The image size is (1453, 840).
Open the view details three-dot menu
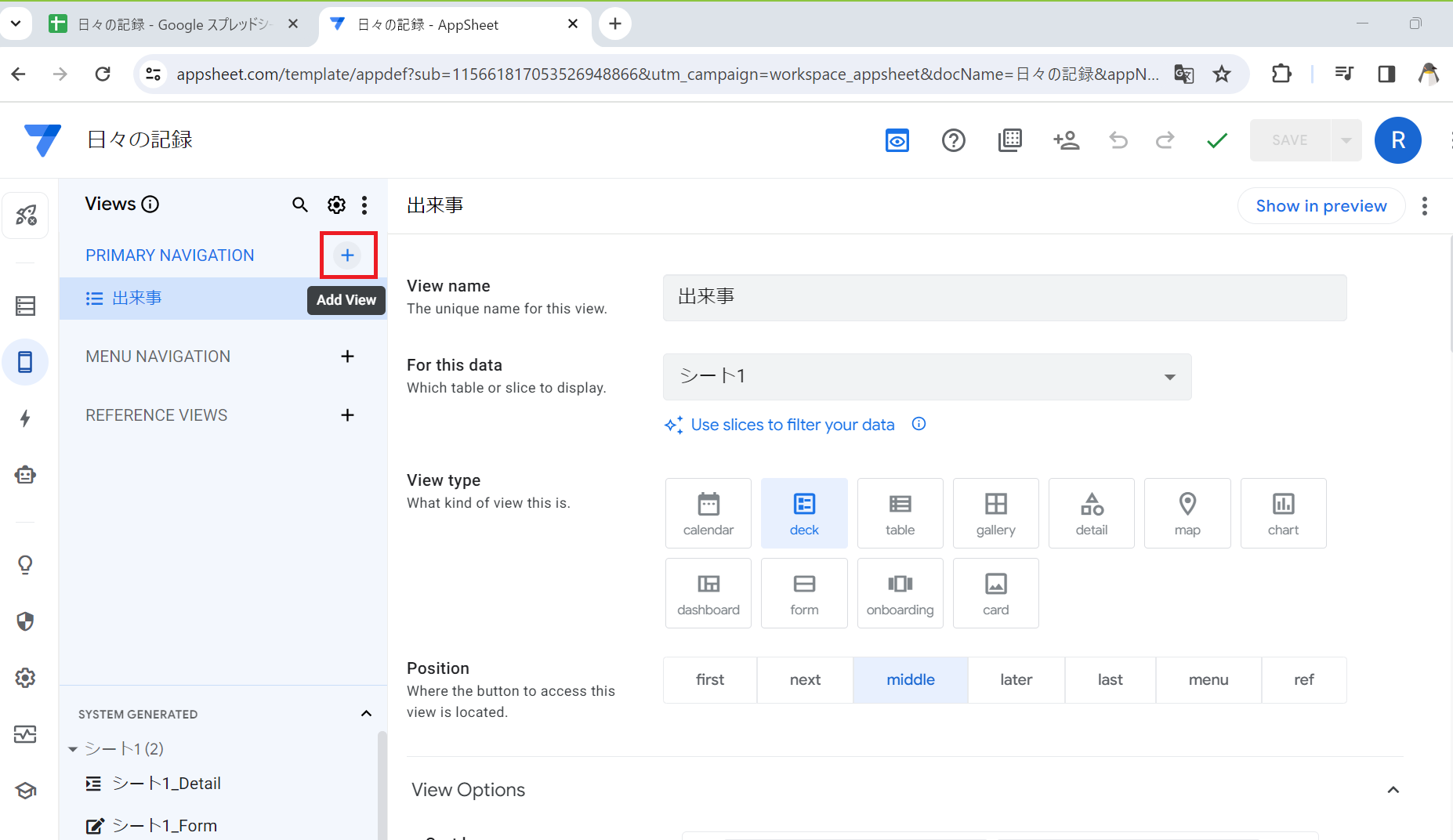click(1425, 206)
